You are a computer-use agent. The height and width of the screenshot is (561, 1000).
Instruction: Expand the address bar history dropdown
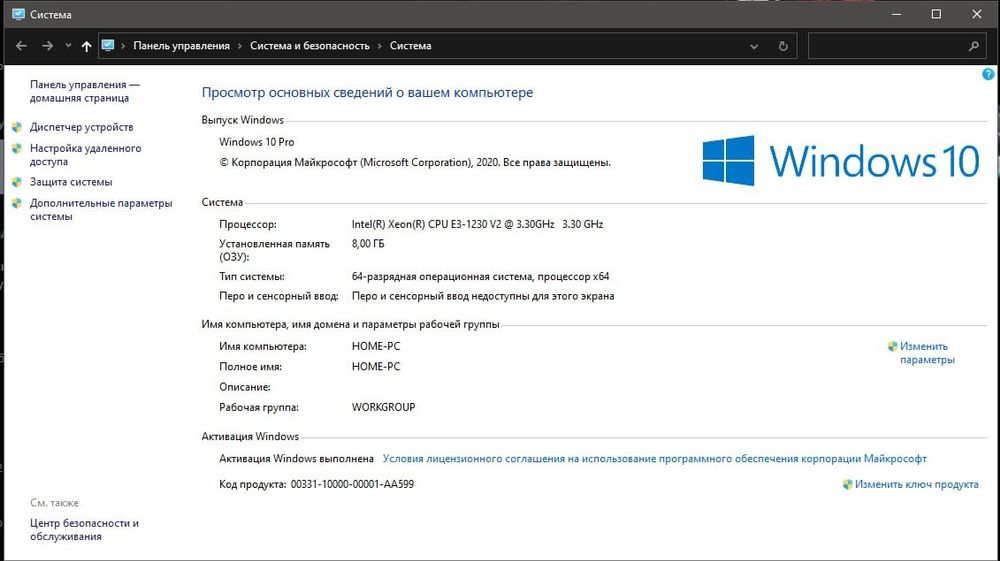(755, 46)
